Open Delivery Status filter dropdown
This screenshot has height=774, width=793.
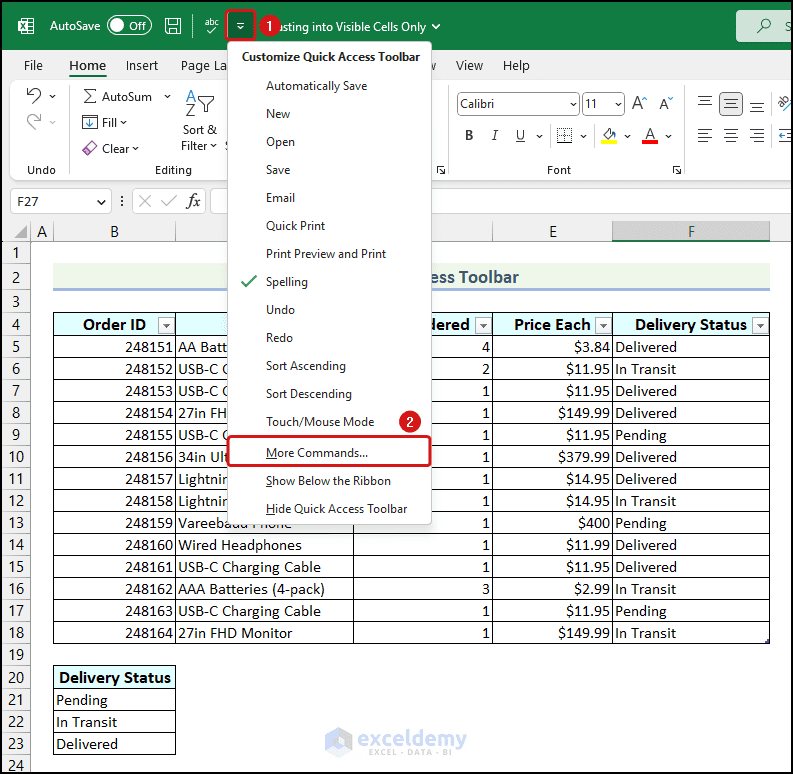coord(760,326)
